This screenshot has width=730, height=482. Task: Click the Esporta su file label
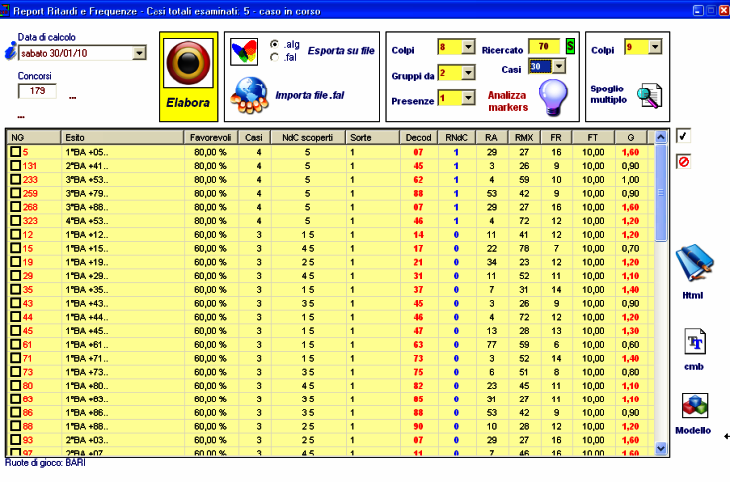[x=341, y=51]
